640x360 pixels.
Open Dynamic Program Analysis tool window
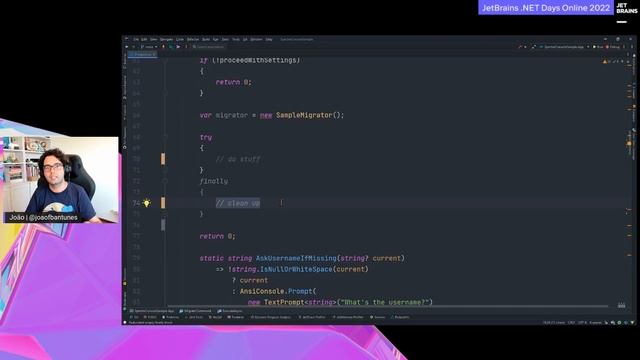pos(270,317)
